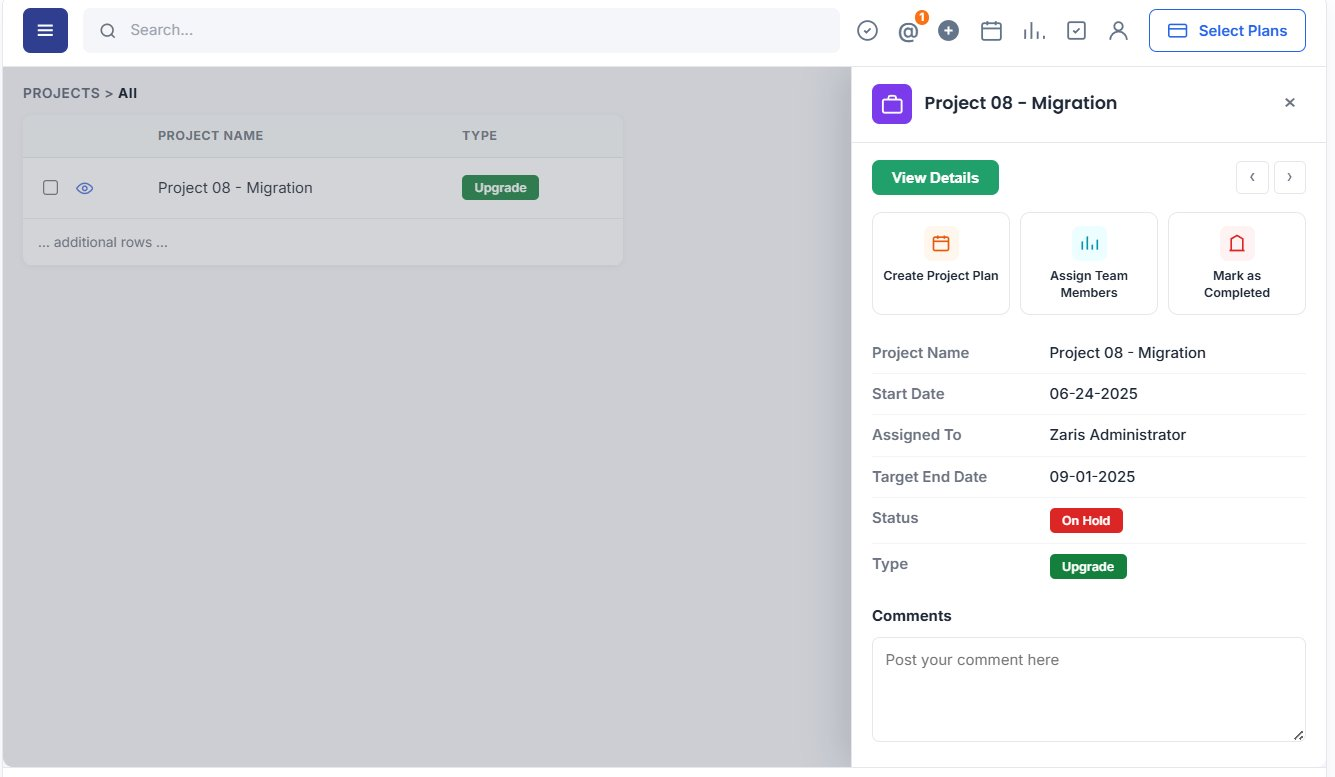Open the calendar icon in top bar

(x=991, y=31)
